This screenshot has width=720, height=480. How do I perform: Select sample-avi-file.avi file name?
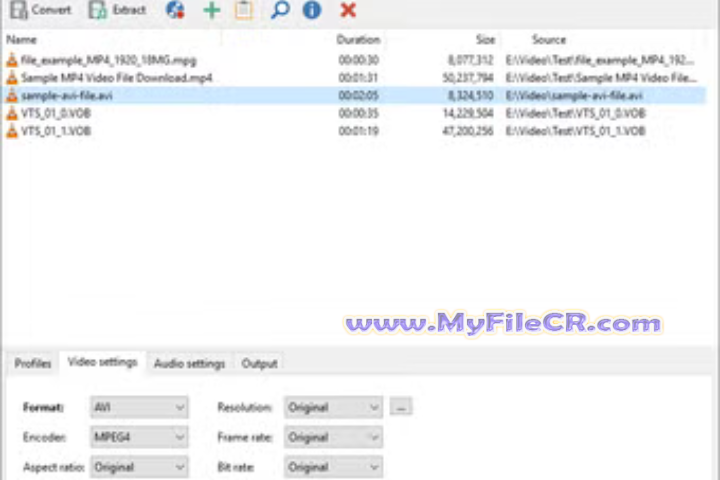pos(67,96)
